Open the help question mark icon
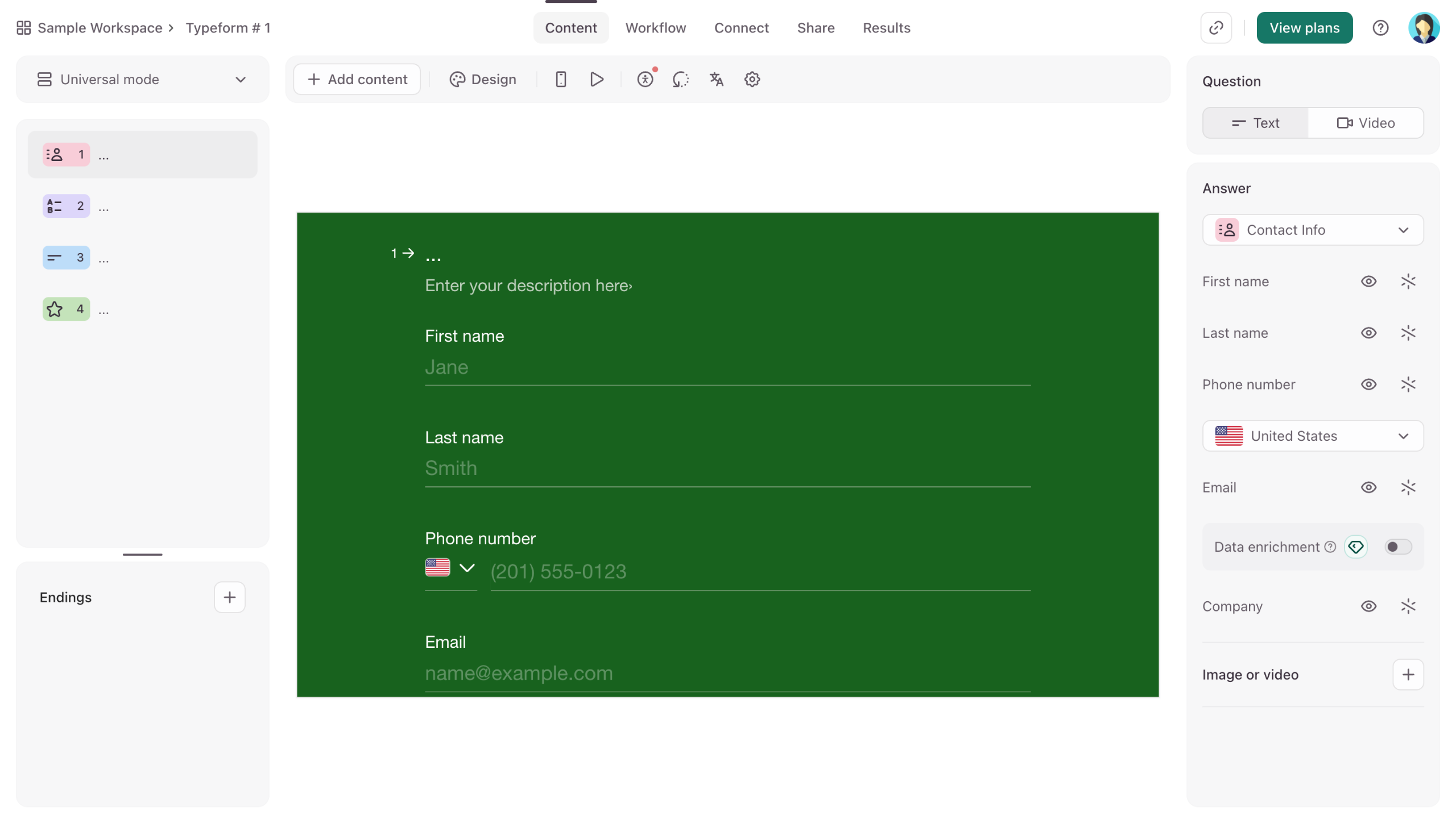This screenshot has width=1456, height=823. pyautogui.click(x=1380, y=28)
